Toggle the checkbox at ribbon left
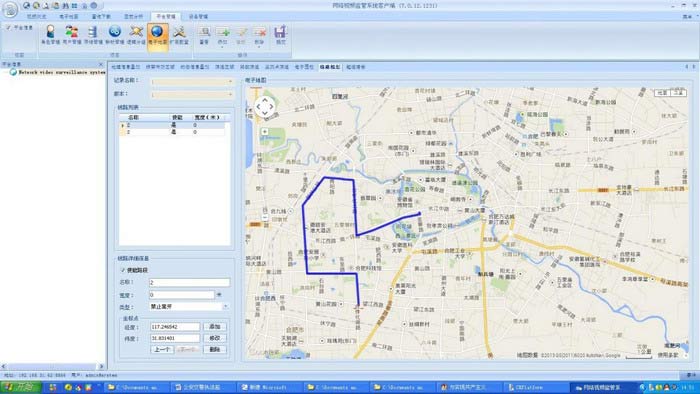This screenshot has height=394, width=700. click(8, 28)
